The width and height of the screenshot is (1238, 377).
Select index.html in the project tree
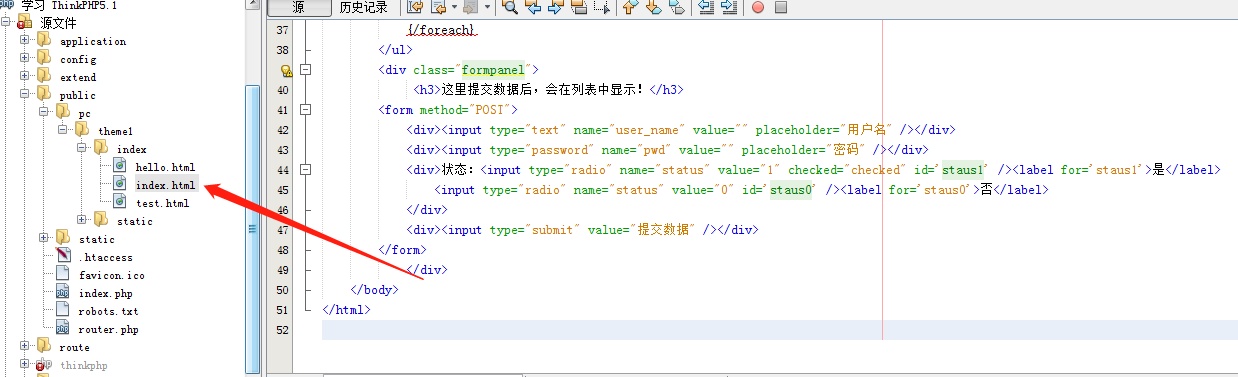(166, 185)
